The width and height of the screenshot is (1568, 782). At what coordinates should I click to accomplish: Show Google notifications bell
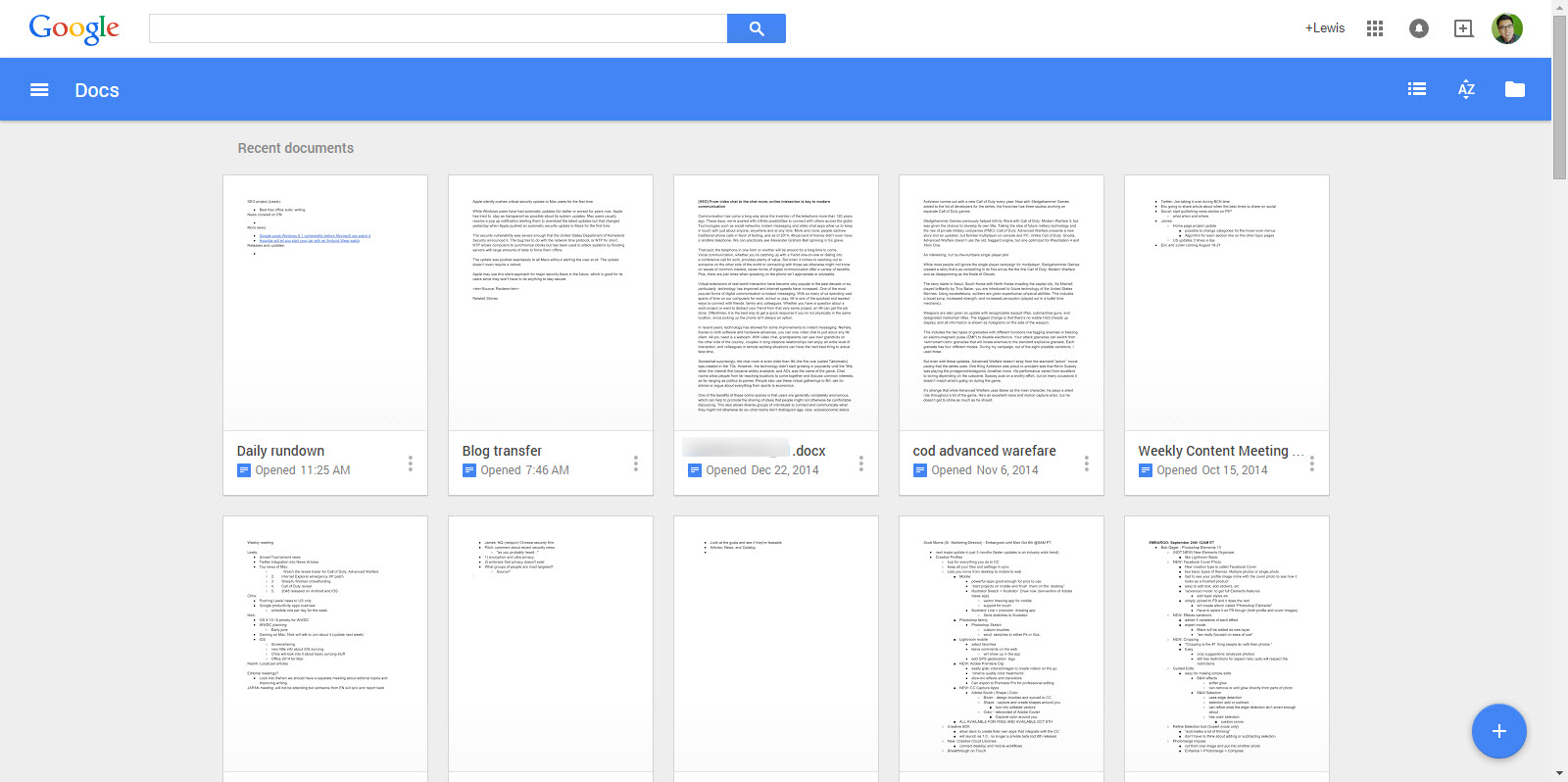pos(1418,28)
